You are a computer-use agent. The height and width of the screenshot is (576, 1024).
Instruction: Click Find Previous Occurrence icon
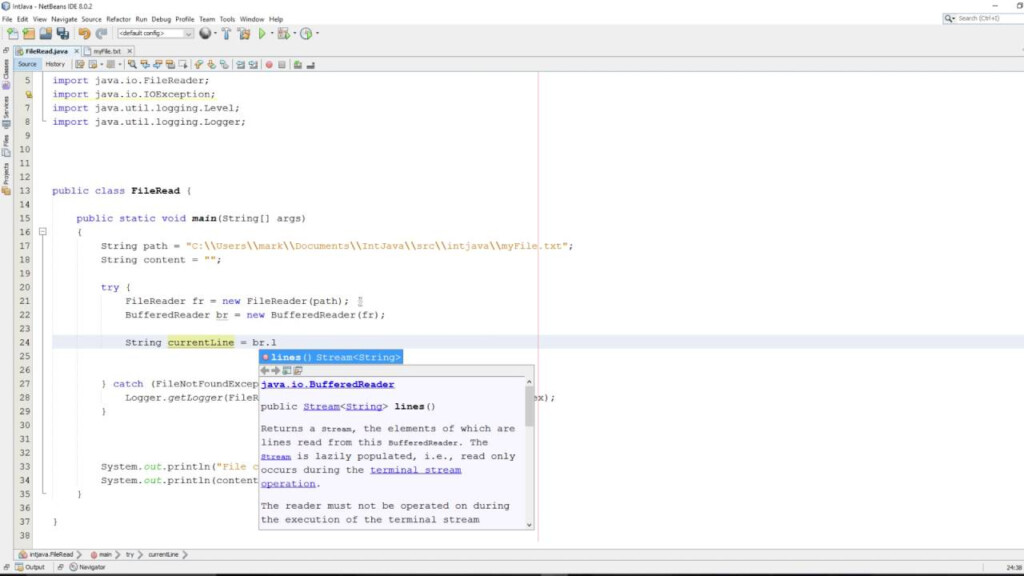145,65
